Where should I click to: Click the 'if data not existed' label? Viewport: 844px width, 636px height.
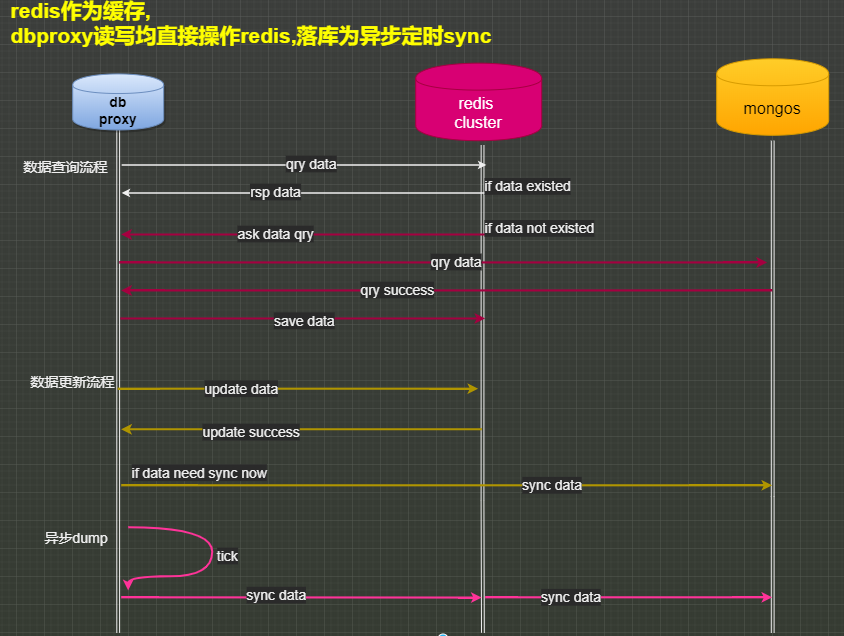coord(539,228)
